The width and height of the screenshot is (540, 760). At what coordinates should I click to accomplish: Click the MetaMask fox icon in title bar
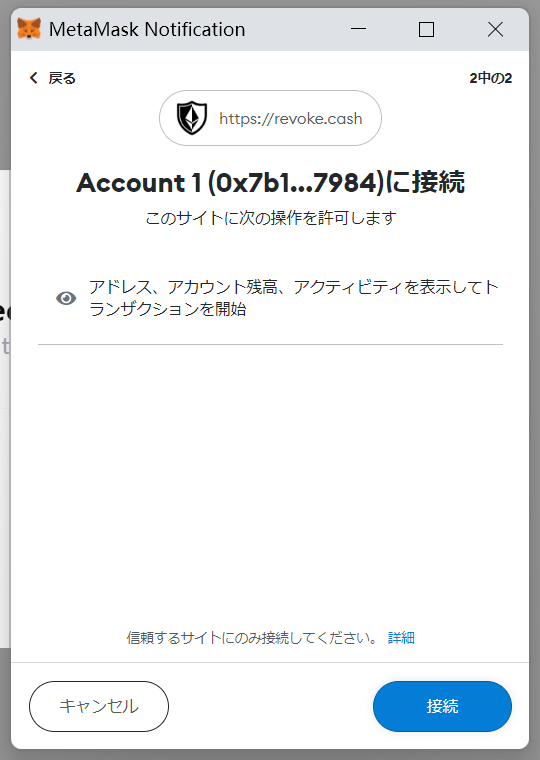[29, 29]
